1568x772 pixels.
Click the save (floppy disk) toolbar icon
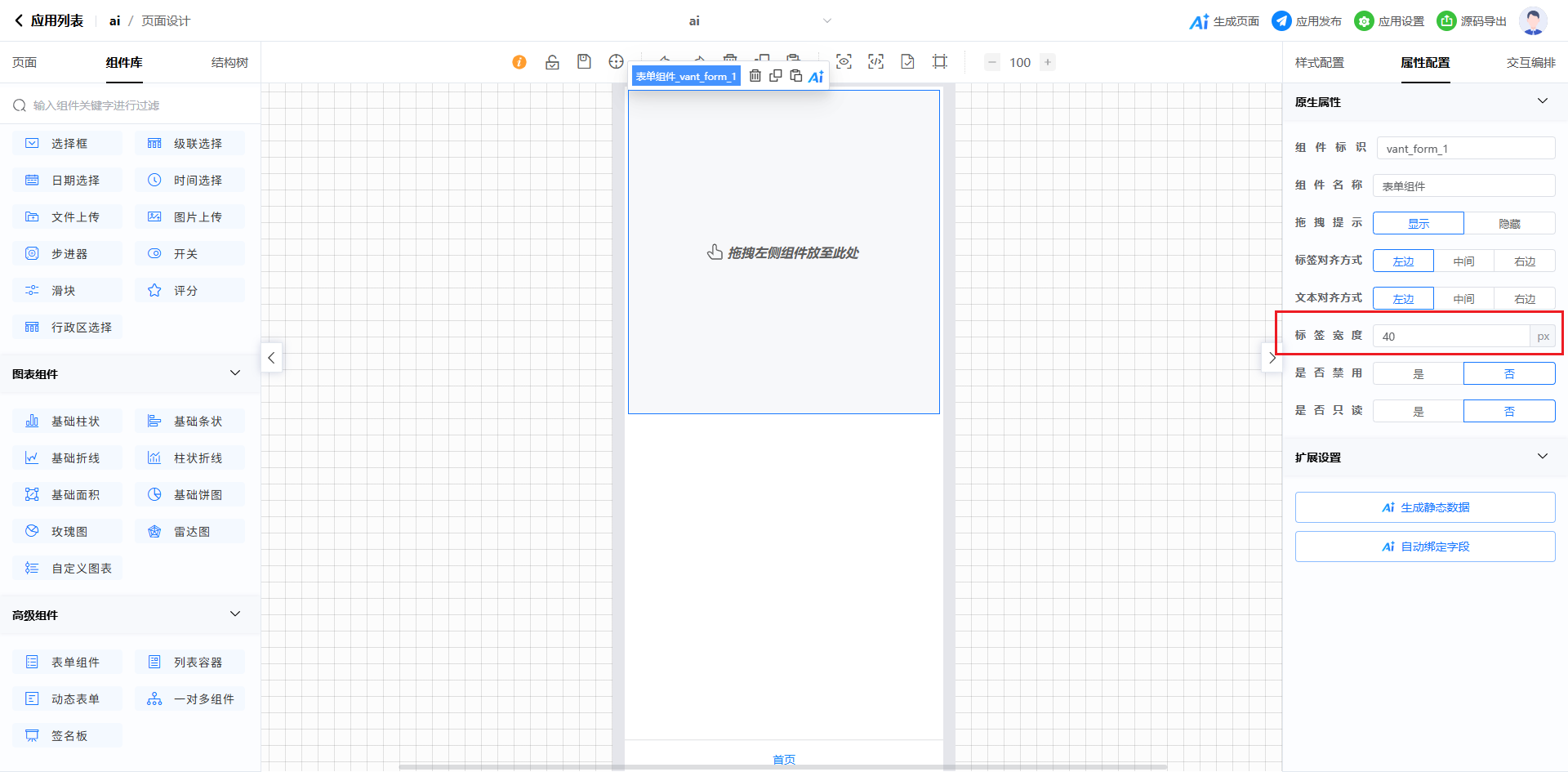tap(584, 62)
